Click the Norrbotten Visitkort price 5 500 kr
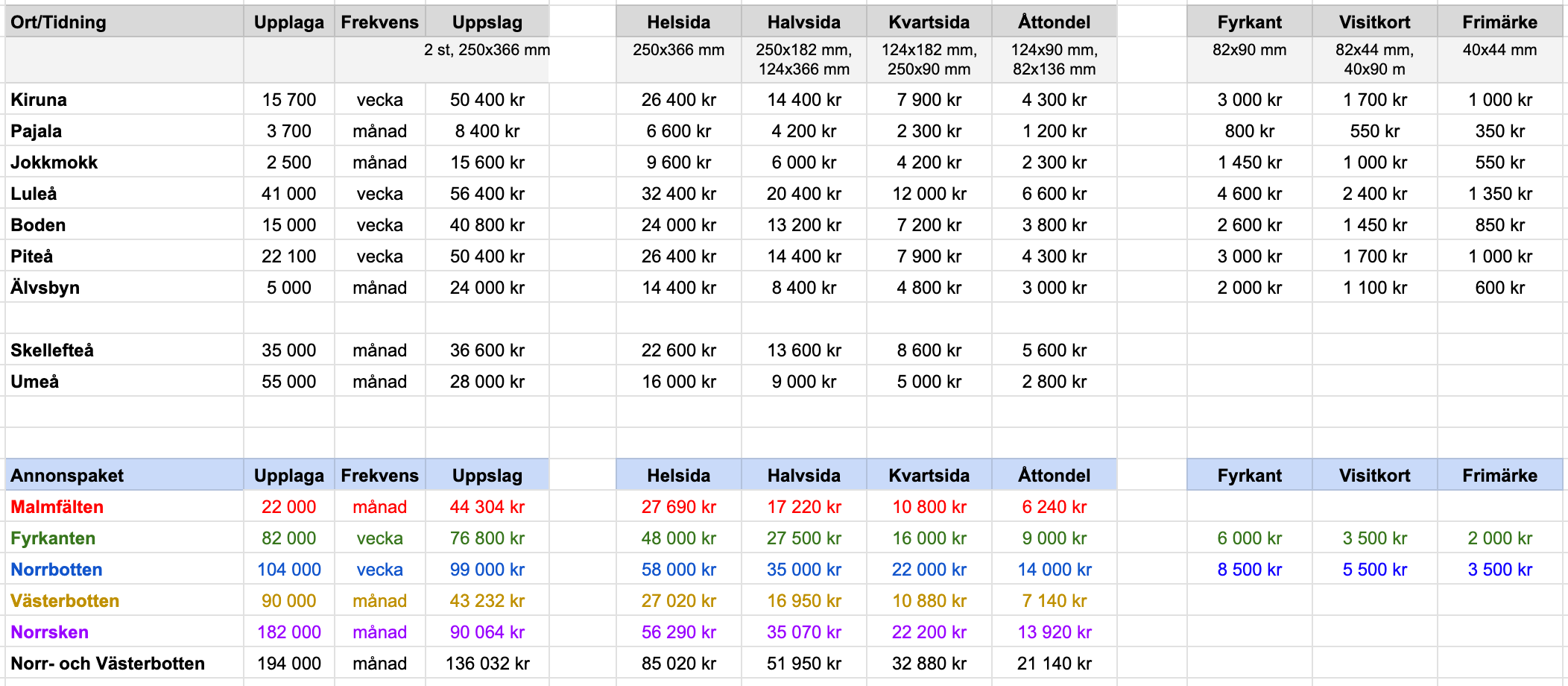 [1374, 570]
